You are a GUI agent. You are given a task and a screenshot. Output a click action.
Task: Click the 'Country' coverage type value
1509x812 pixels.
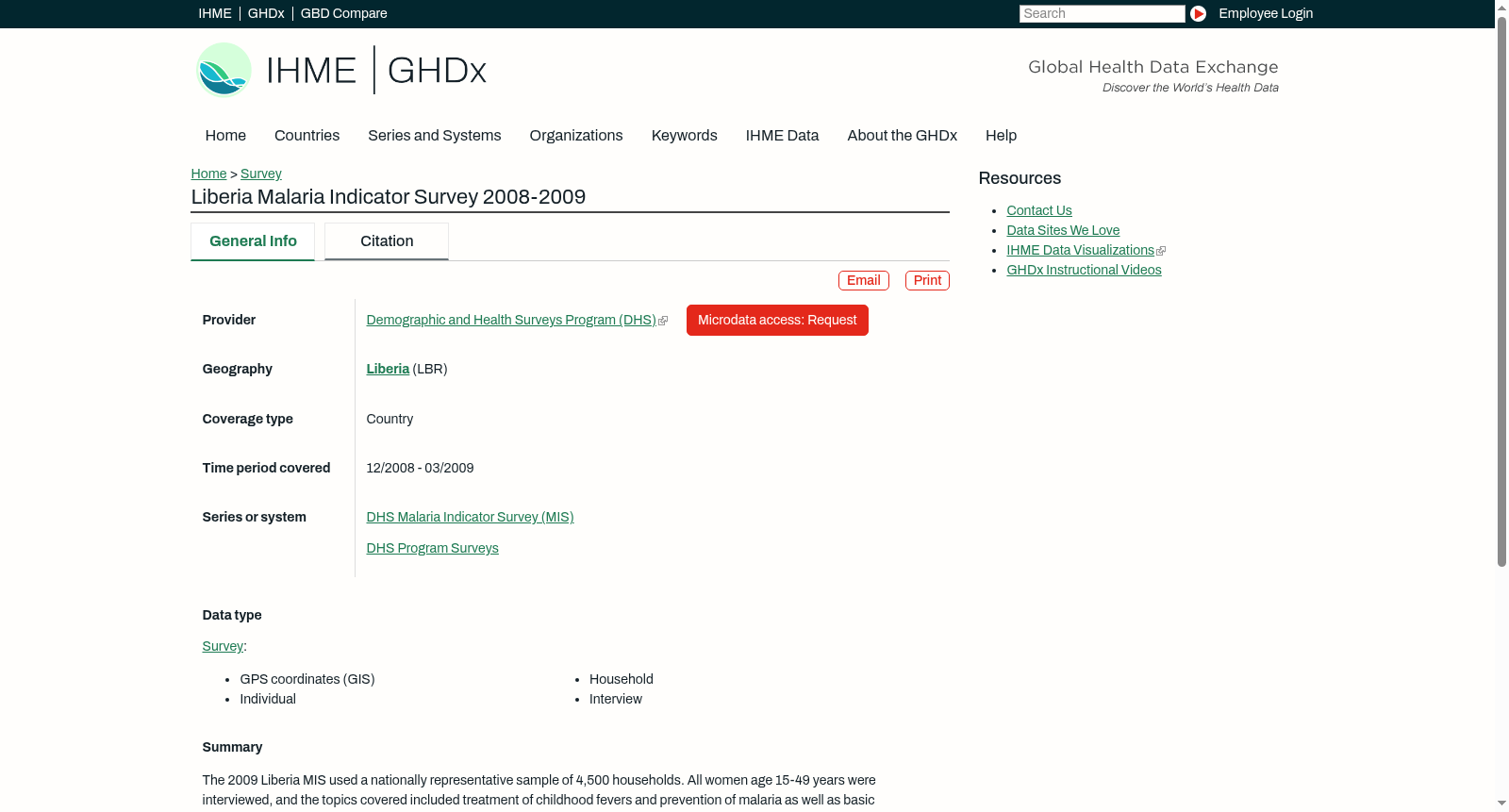click(390, 420)
